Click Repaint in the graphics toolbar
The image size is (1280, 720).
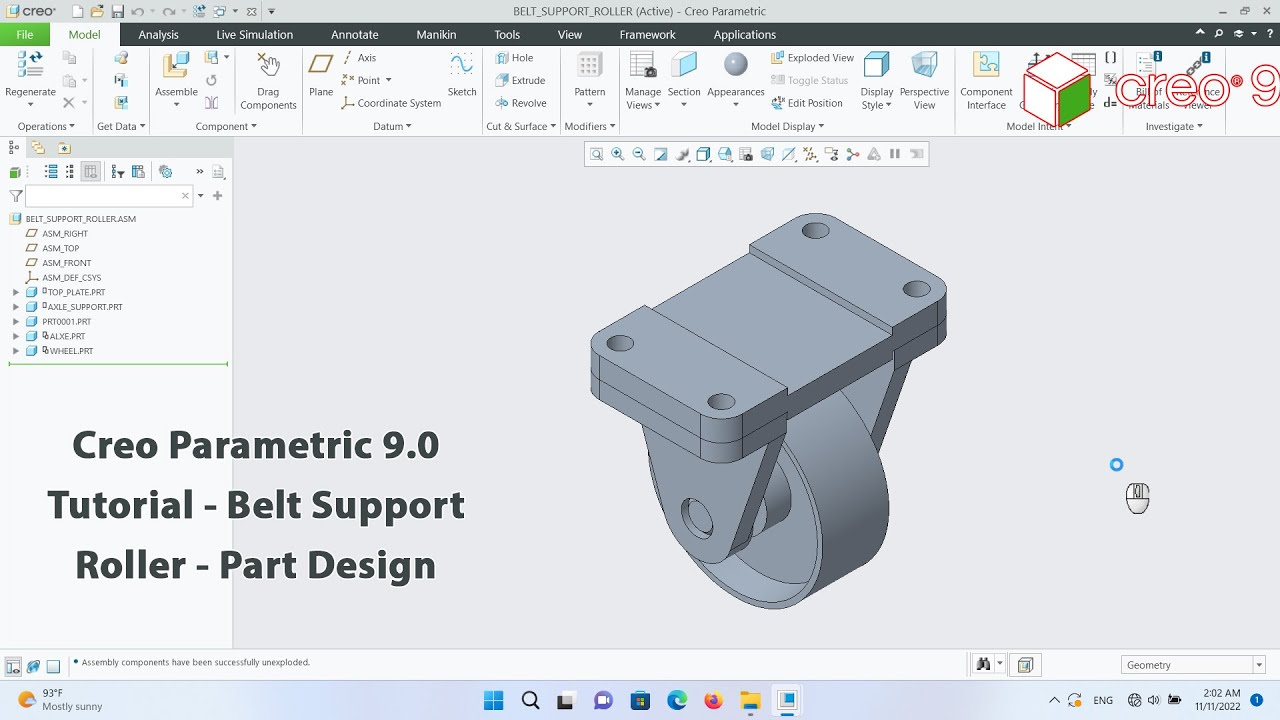[661, 154]
